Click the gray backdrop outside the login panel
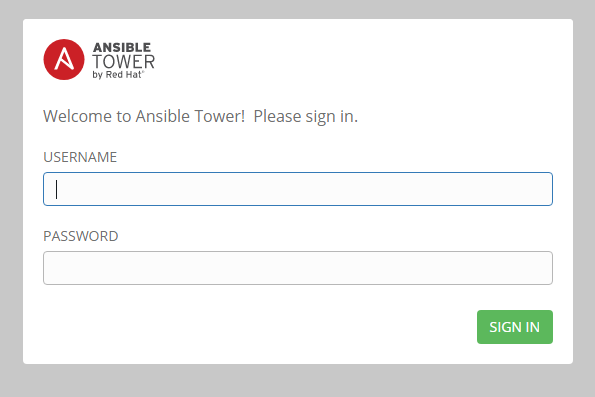 click(298, 381)
